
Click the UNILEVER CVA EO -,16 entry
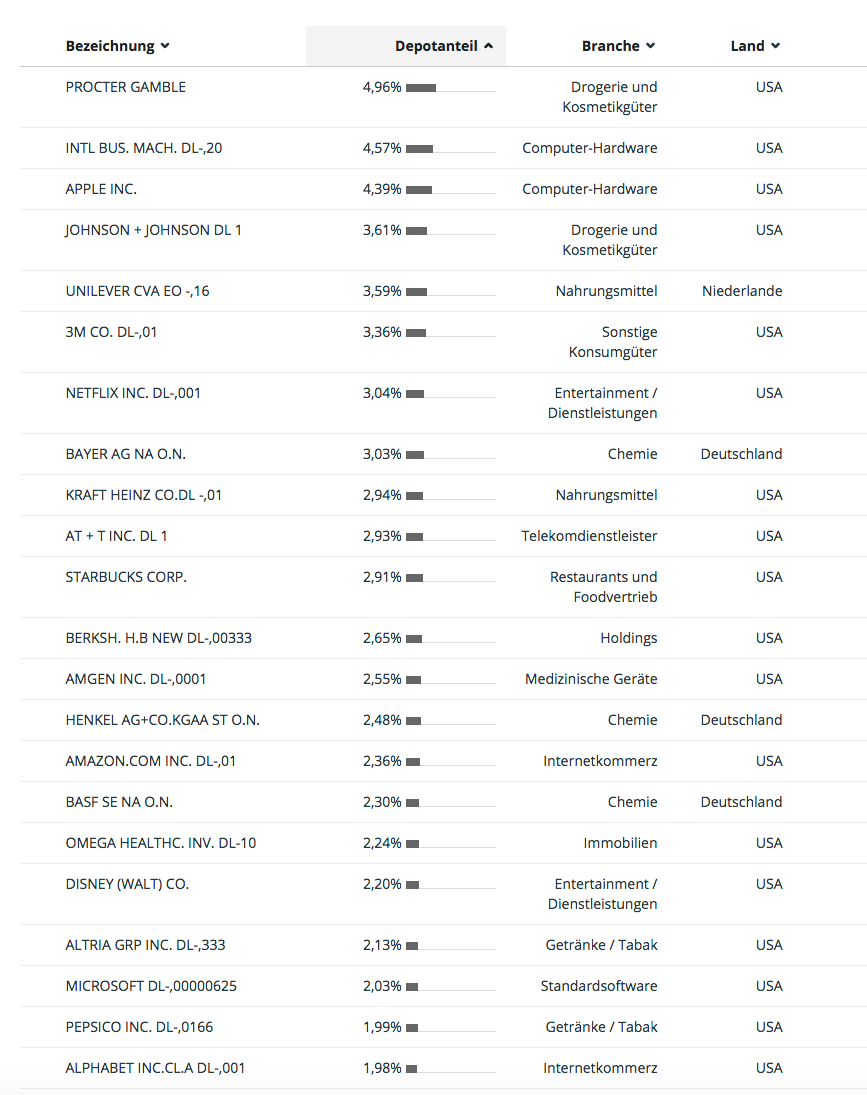click(x=138, y=291)
